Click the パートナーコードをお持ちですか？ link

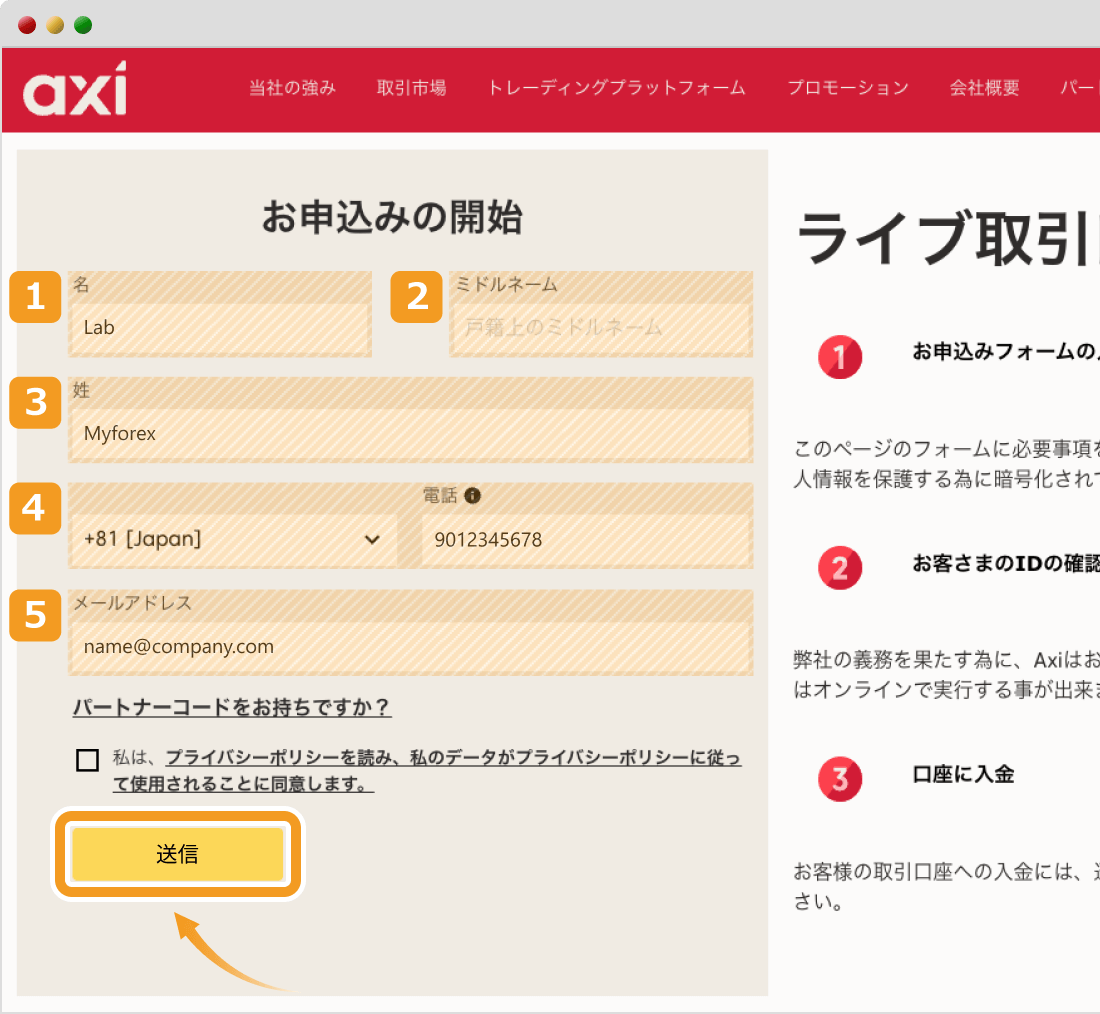click(x=232, y=708)
